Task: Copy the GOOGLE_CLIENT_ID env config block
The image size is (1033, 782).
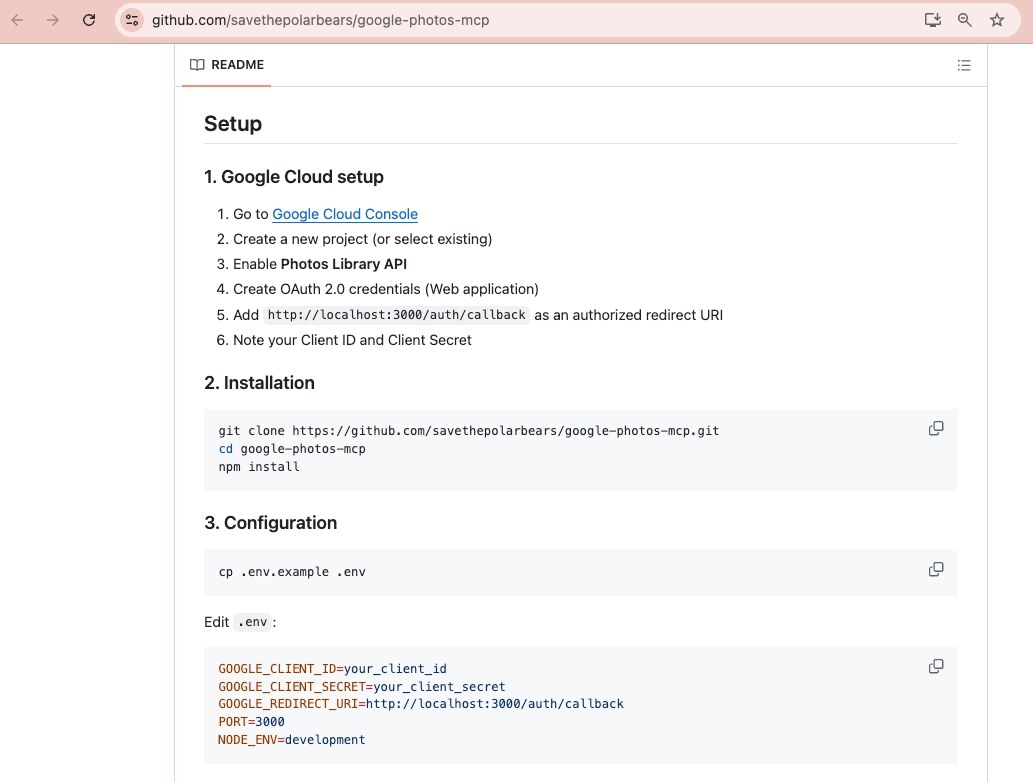Action: pyautogui.click(x=935, y=667)
